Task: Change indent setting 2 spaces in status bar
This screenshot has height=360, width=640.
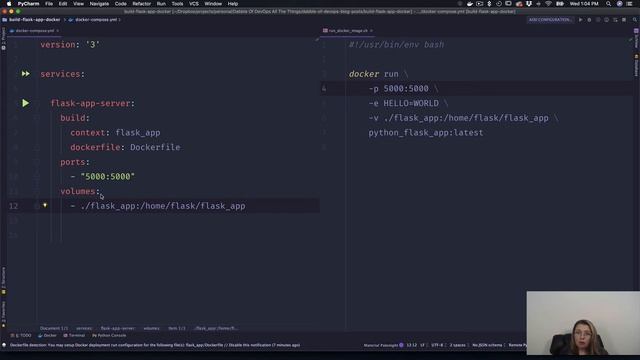Action: pos(457,345)
